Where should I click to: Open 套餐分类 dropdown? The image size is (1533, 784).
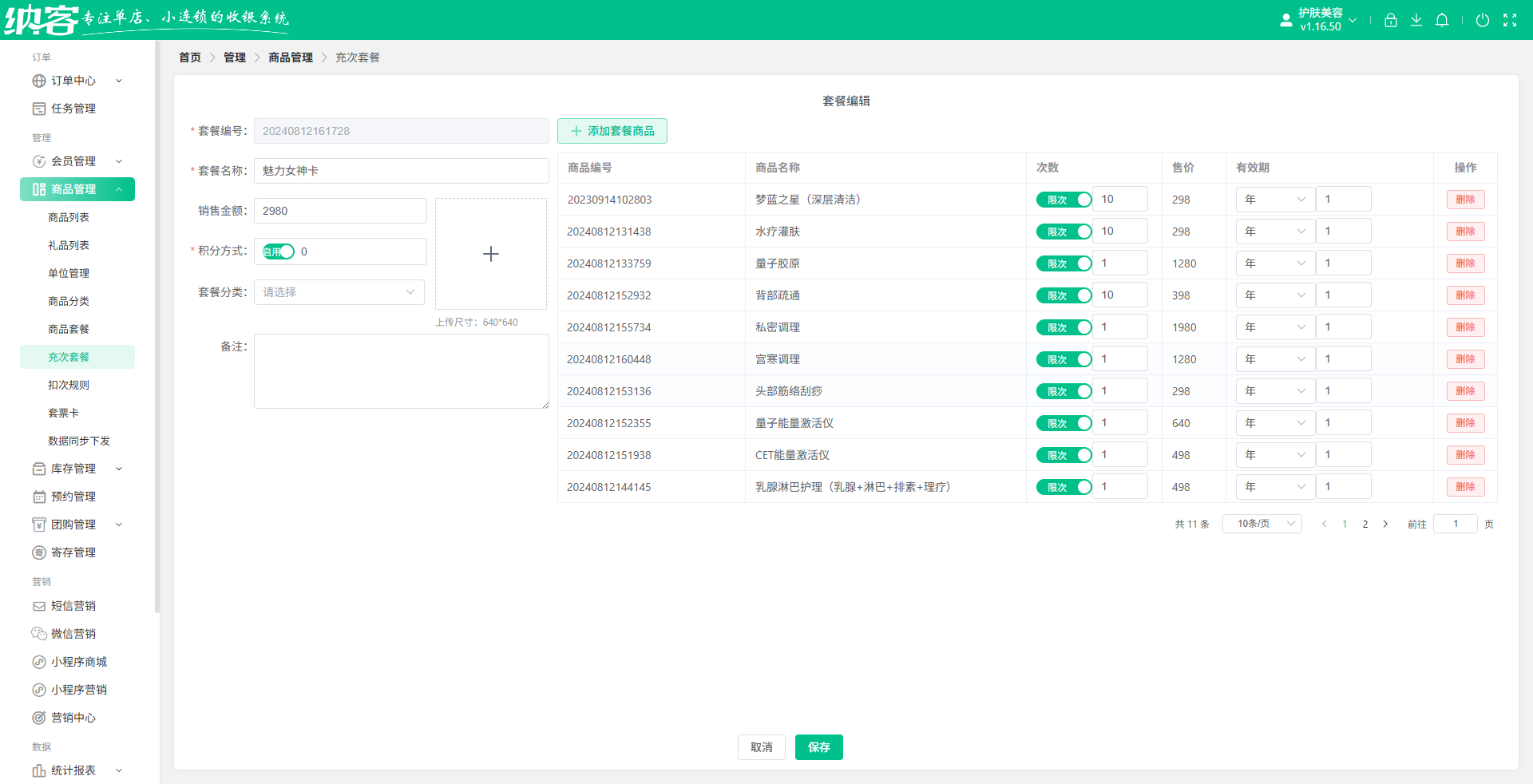(339, 292)
